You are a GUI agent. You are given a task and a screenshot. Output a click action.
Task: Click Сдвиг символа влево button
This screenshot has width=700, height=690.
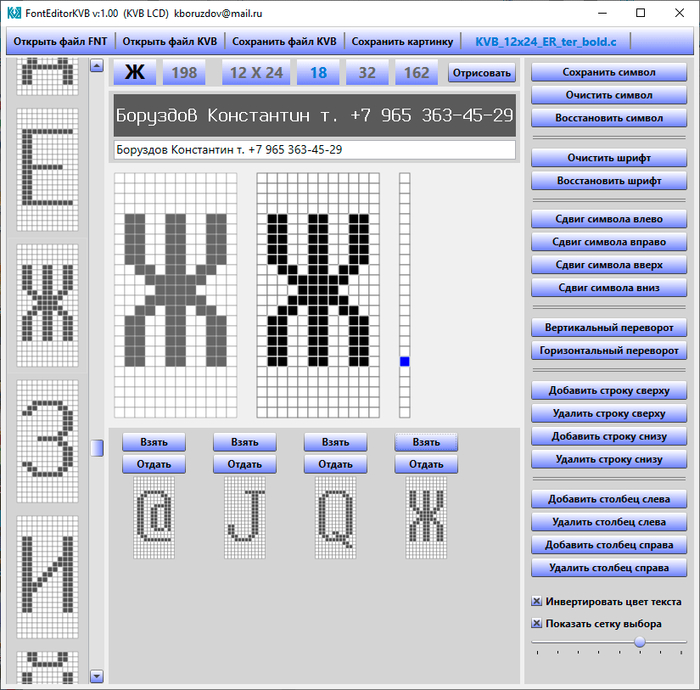609,219
